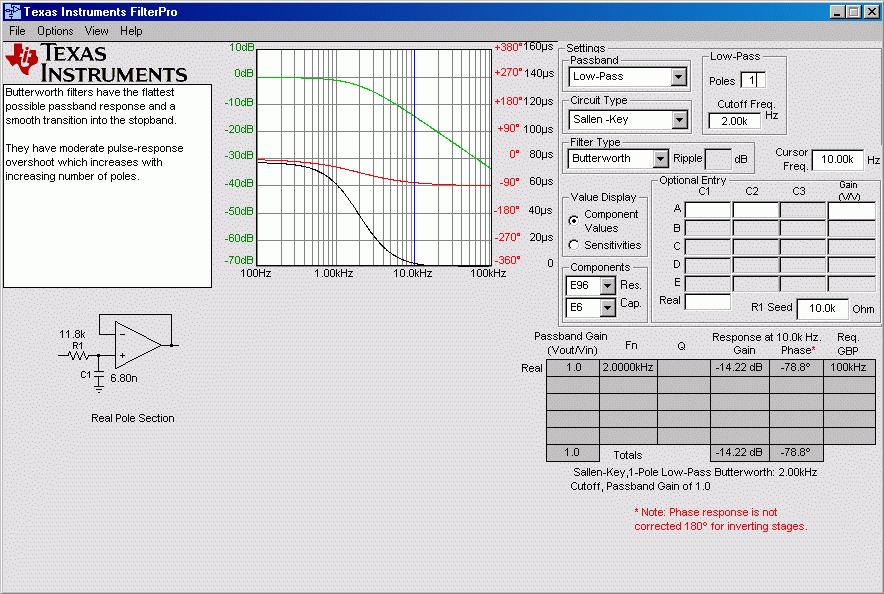Select Component Values radio button

pos(573,220)
